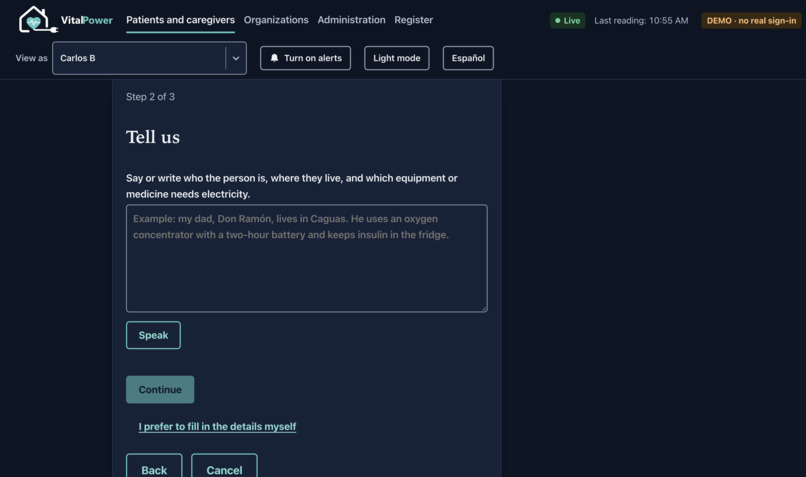
Task: Focus the description text area
Action: tap(307, 258)
